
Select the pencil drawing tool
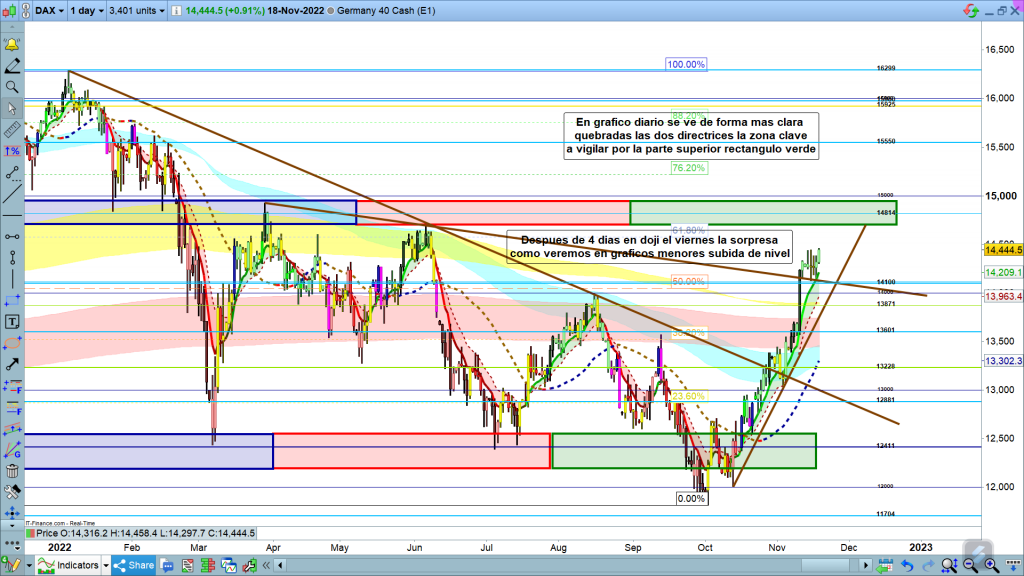point(12,66)
